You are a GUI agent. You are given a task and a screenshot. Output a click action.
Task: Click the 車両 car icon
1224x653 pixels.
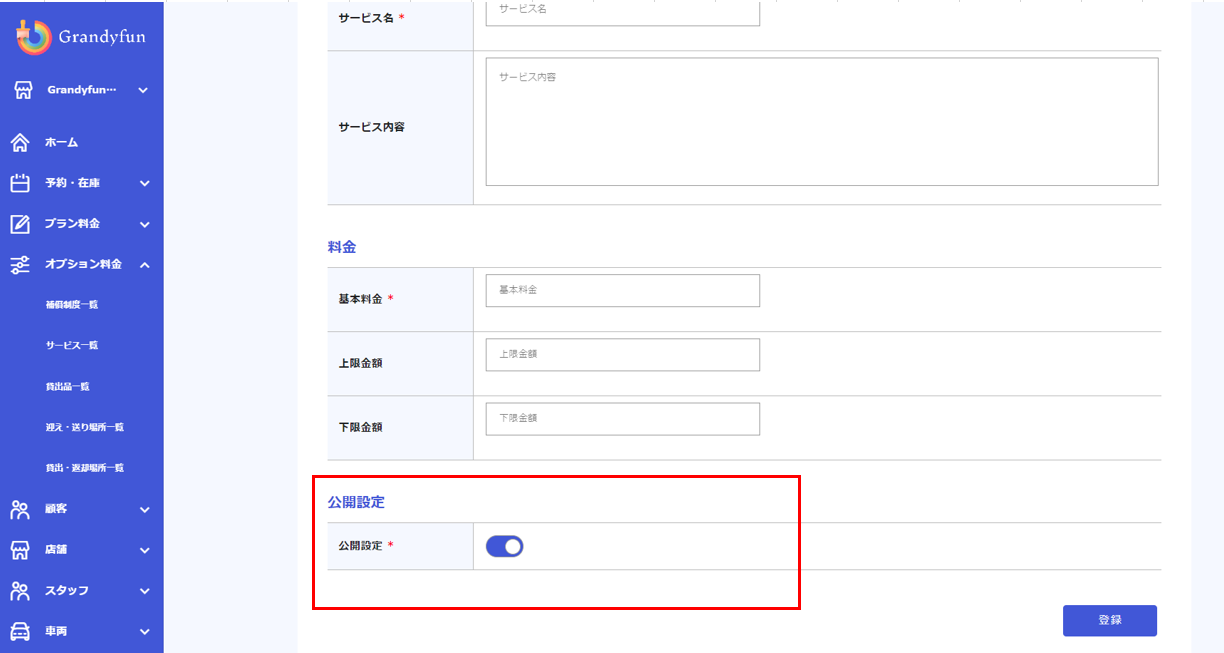(x=20, y=631)
